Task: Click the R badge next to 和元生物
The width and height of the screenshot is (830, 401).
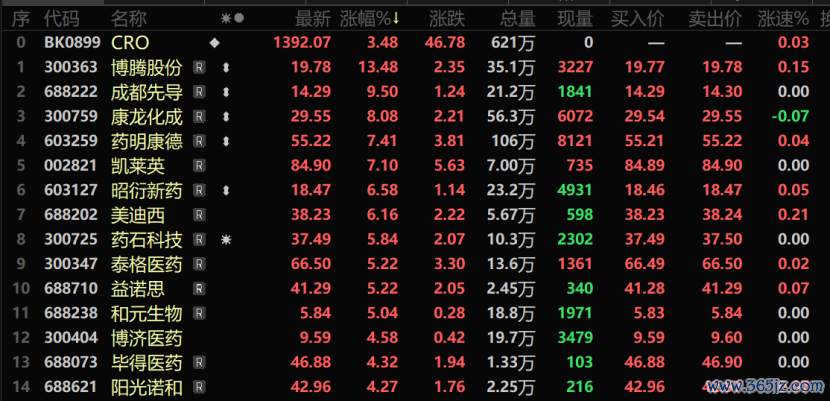Action: coord(199,313)
